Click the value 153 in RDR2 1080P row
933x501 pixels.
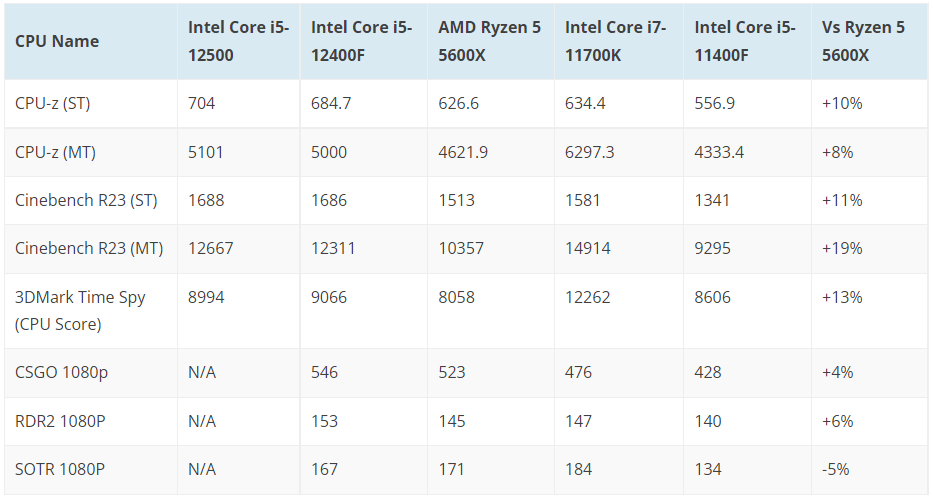(324, 421)
